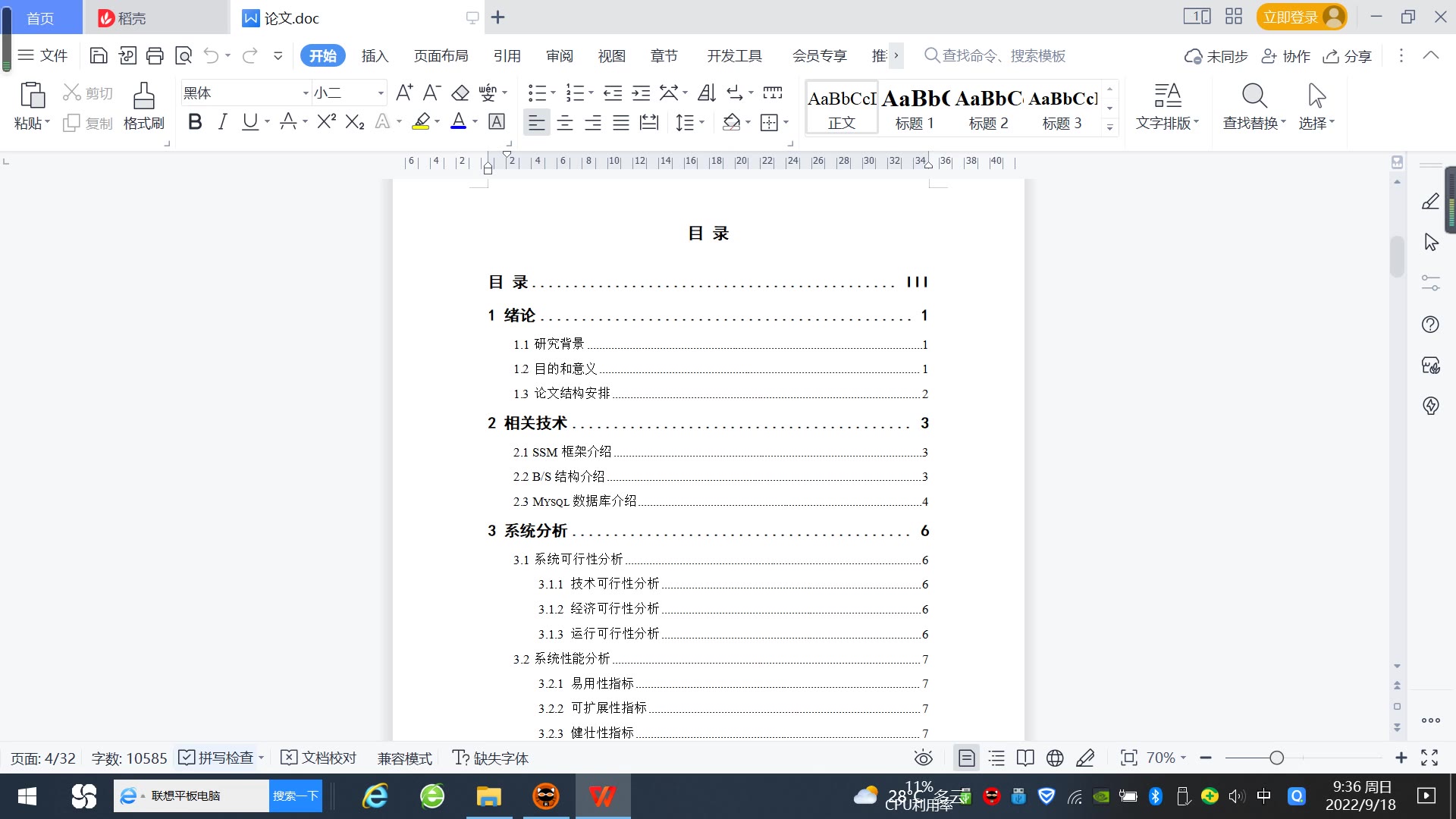Screen dimensions: 1456x819
Task: Click 立即登录 login button
Action: click(x=1301, y=17)
